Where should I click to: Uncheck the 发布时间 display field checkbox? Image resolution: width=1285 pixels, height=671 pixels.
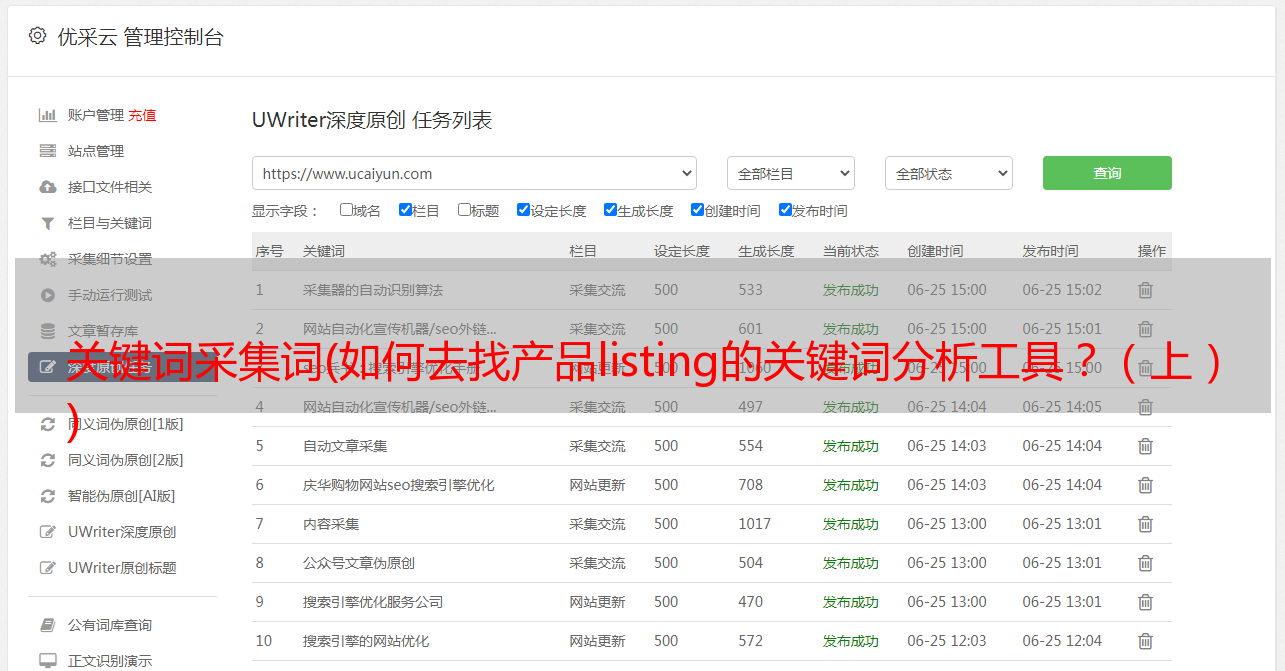click(x=785, y=210)
